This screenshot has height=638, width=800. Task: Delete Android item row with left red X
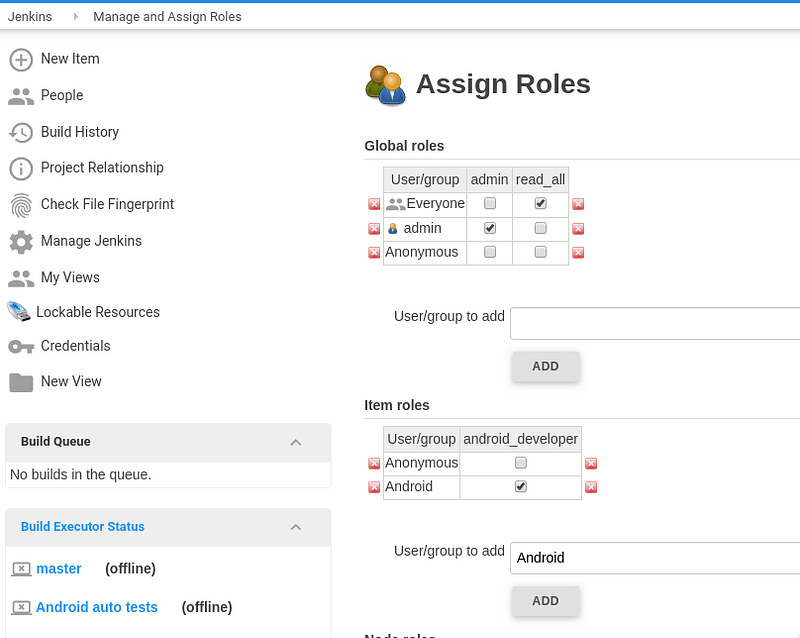tap(374, 487)
